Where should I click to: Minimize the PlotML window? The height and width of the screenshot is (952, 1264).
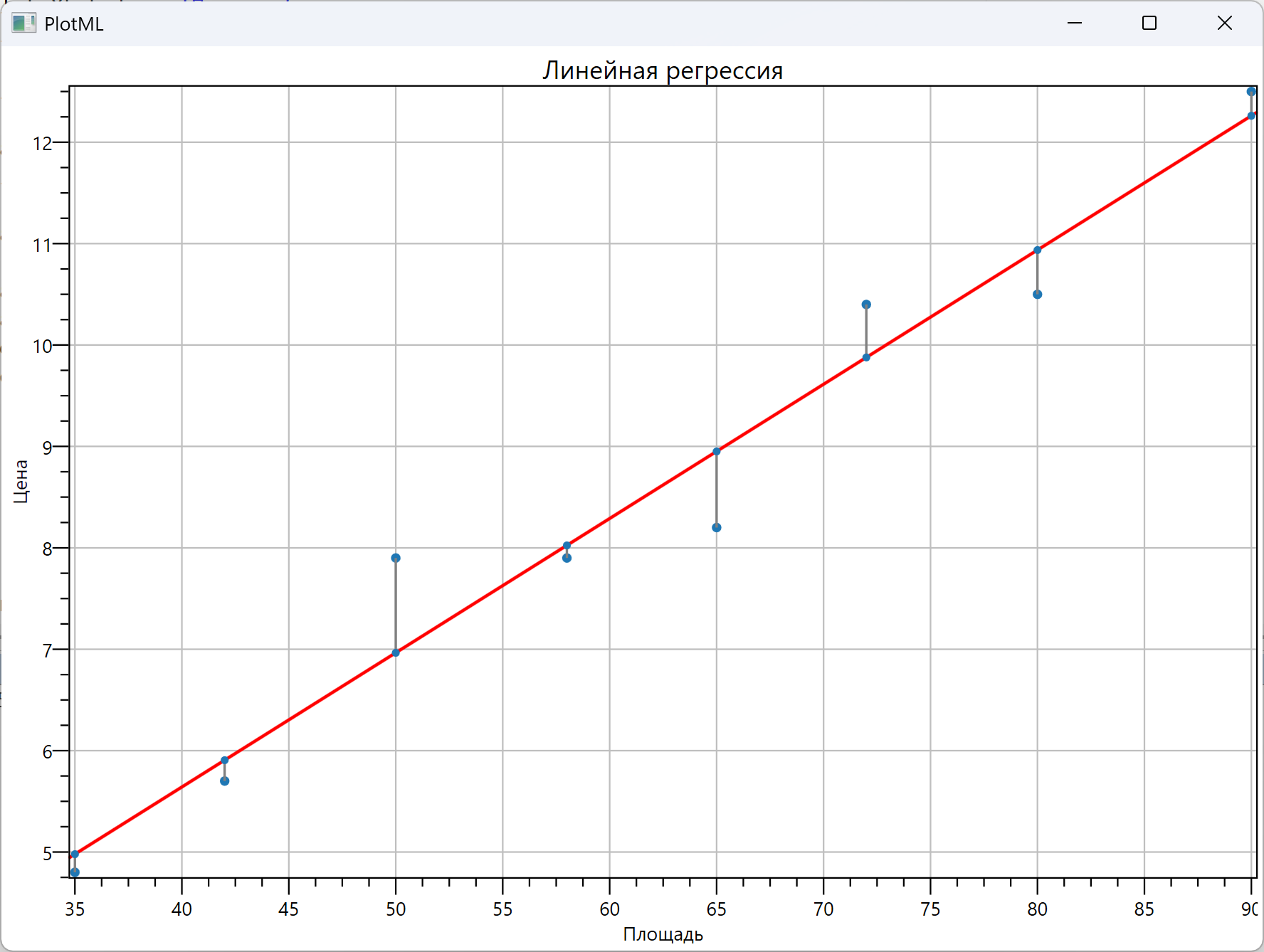coord(1075,23)
